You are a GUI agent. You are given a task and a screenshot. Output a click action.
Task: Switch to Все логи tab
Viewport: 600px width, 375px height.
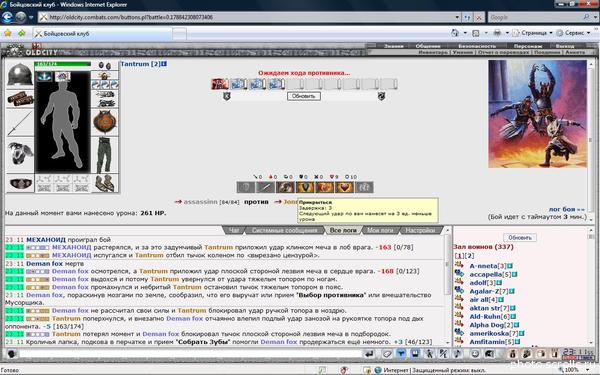pos(343,230)
